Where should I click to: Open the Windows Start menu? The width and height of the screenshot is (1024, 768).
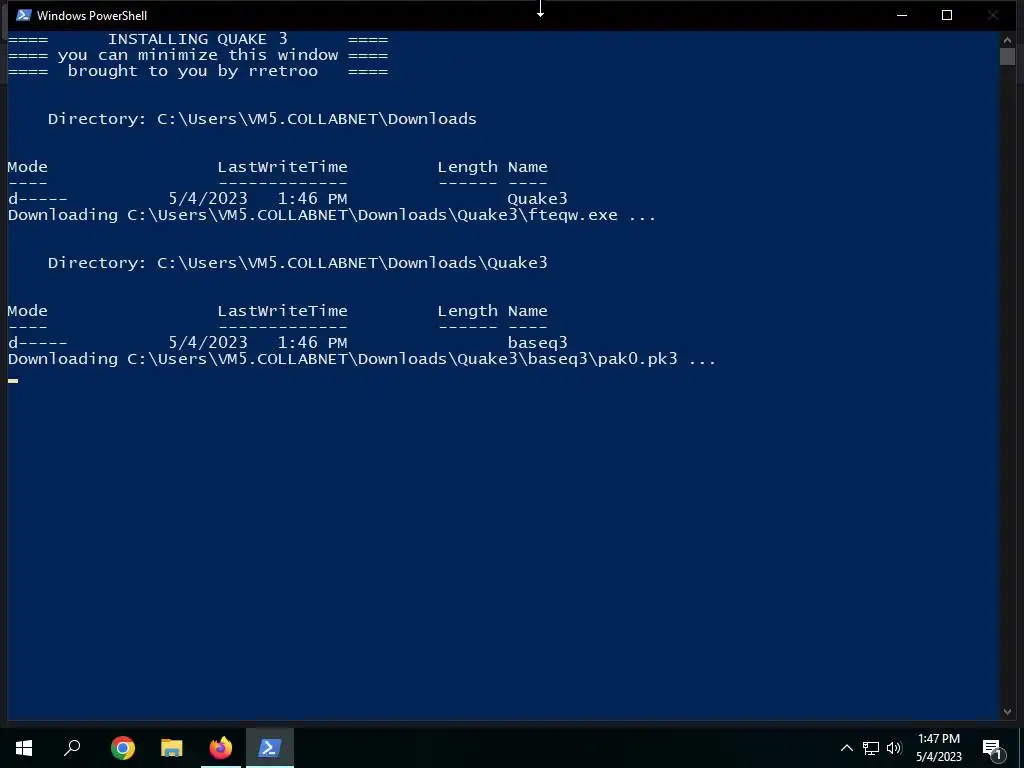point(24,748)
